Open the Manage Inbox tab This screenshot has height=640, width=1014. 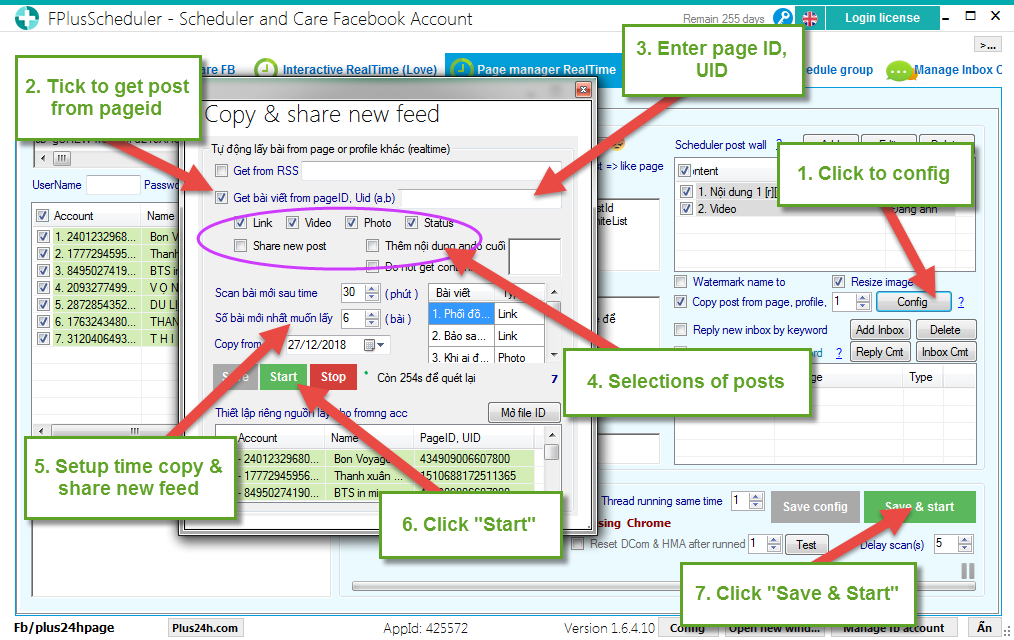pos(958,70)
